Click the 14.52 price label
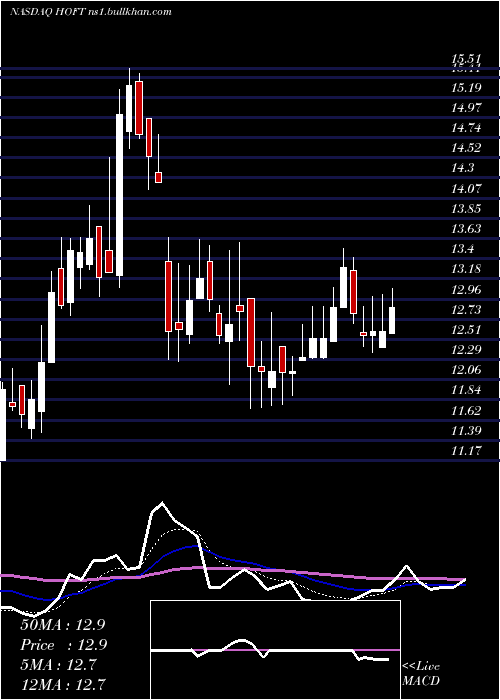The width and height of the screenshot is (500, 700). [x=466, y=148]
